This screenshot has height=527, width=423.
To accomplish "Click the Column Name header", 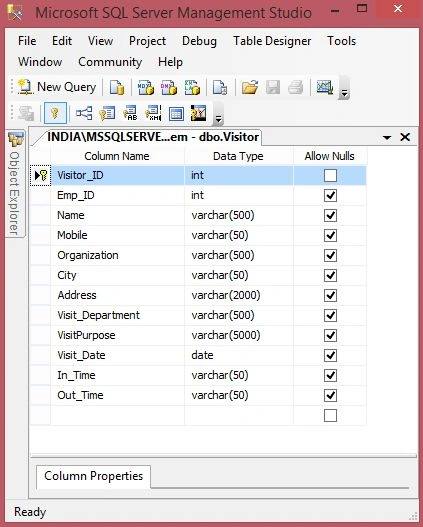I will (x=117, y=156).
